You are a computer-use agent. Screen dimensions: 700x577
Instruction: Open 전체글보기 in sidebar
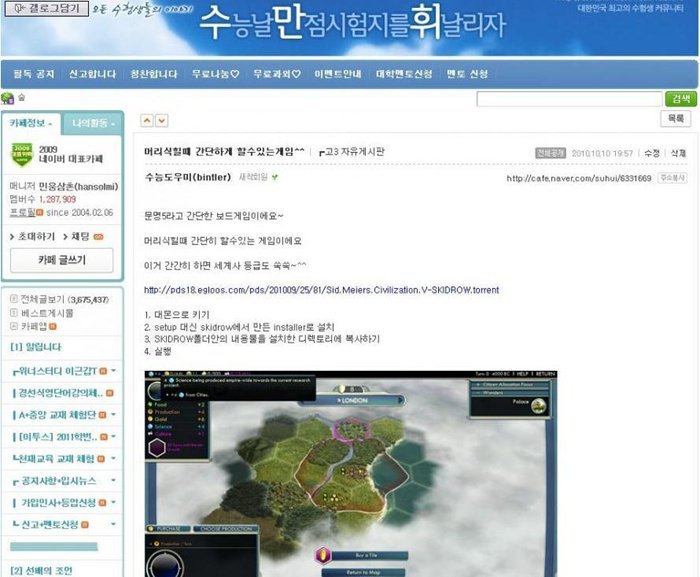pos(42,299)
